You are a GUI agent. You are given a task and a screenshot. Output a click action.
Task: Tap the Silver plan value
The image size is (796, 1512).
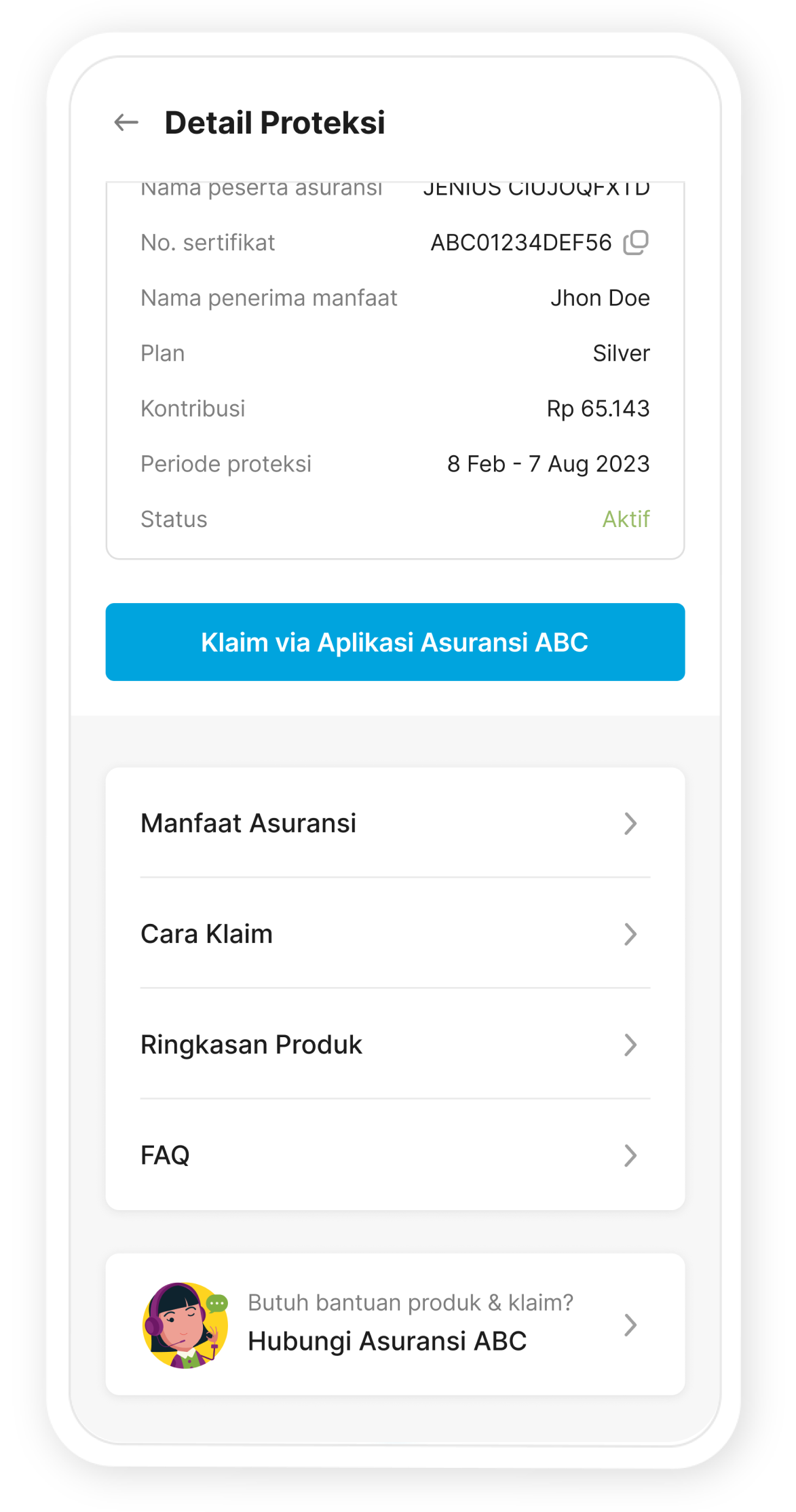pos(621,353)
